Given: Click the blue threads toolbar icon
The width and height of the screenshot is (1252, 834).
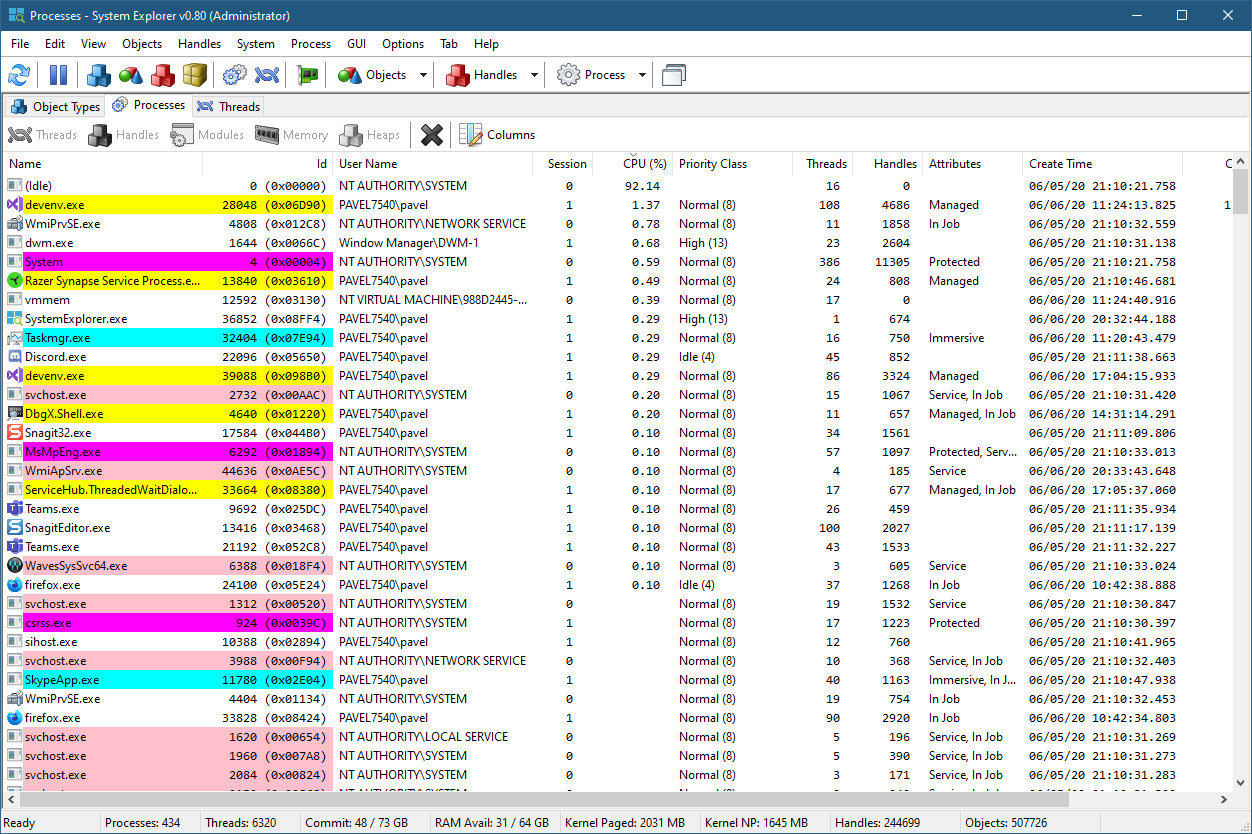Looking at the screenshot, I should click(267, 75).
